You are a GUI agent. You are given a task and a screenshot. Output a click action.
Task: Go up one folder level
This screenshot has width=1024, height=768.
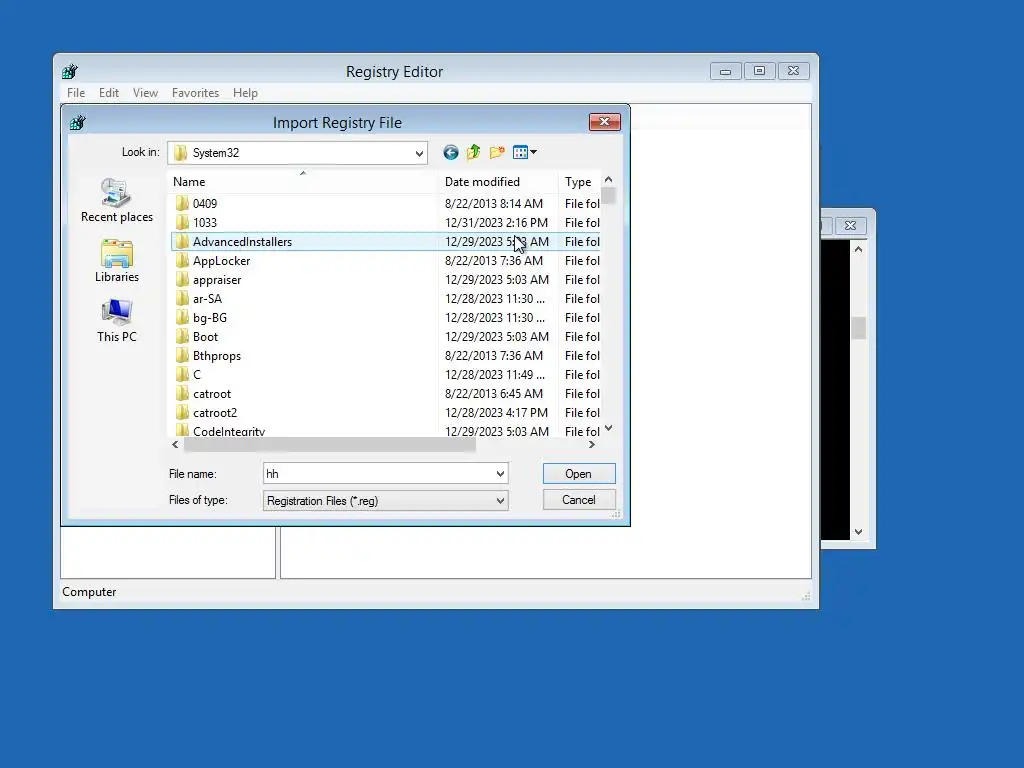[x=473, y=153]
